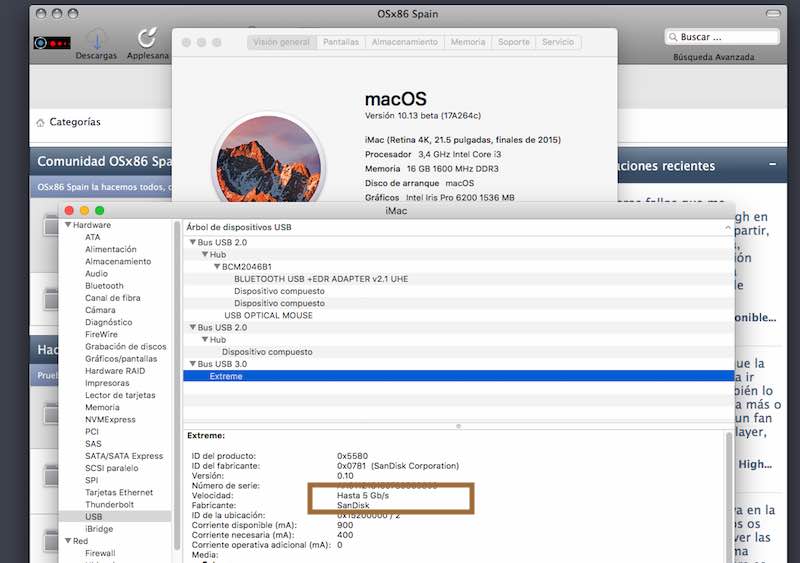This screenshot has height=563, width=800.
Task: Select the Extreme USB 3.0 device
Action: [458, 376]
